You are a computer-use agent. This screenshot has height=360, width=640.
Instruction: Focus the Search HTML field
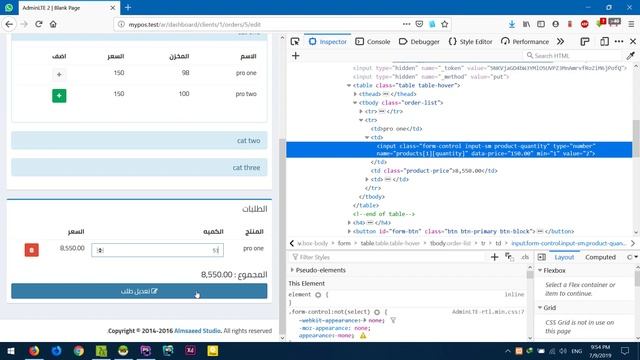(x=572, y=56)
